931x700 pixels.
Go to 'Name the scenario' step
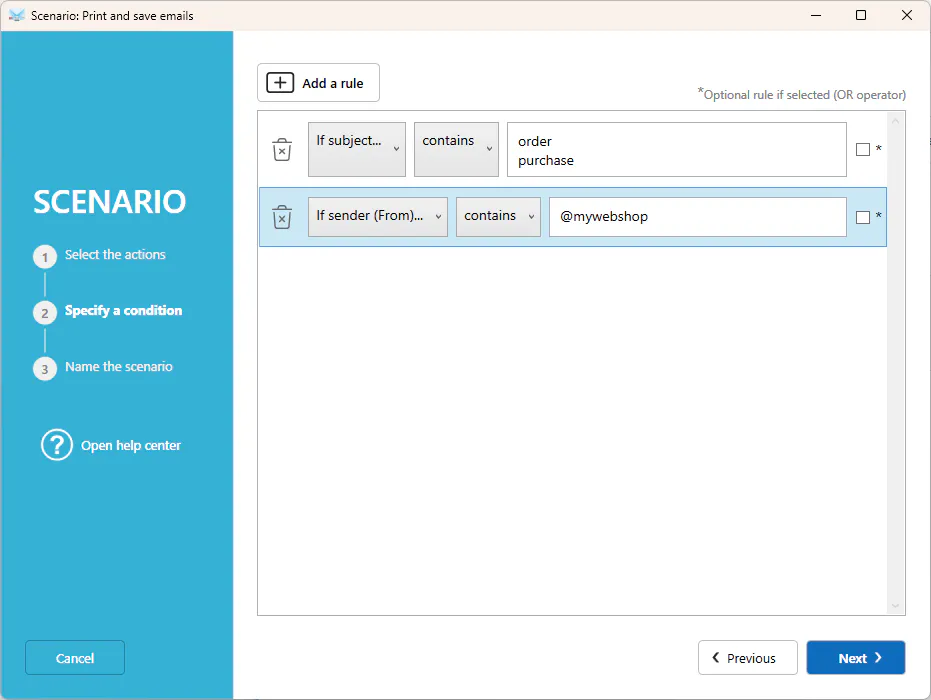119,366
